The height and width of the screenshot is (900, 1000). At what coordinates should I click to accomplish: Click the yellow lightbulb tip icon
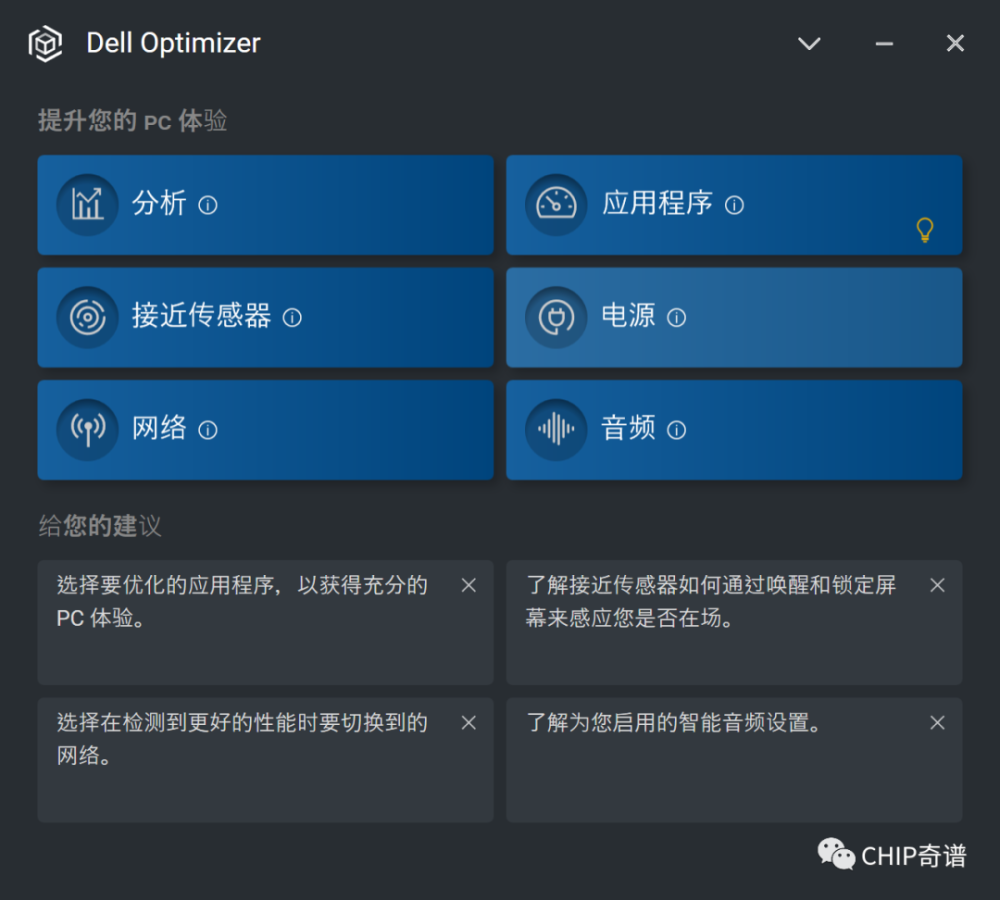pos(925,230)
